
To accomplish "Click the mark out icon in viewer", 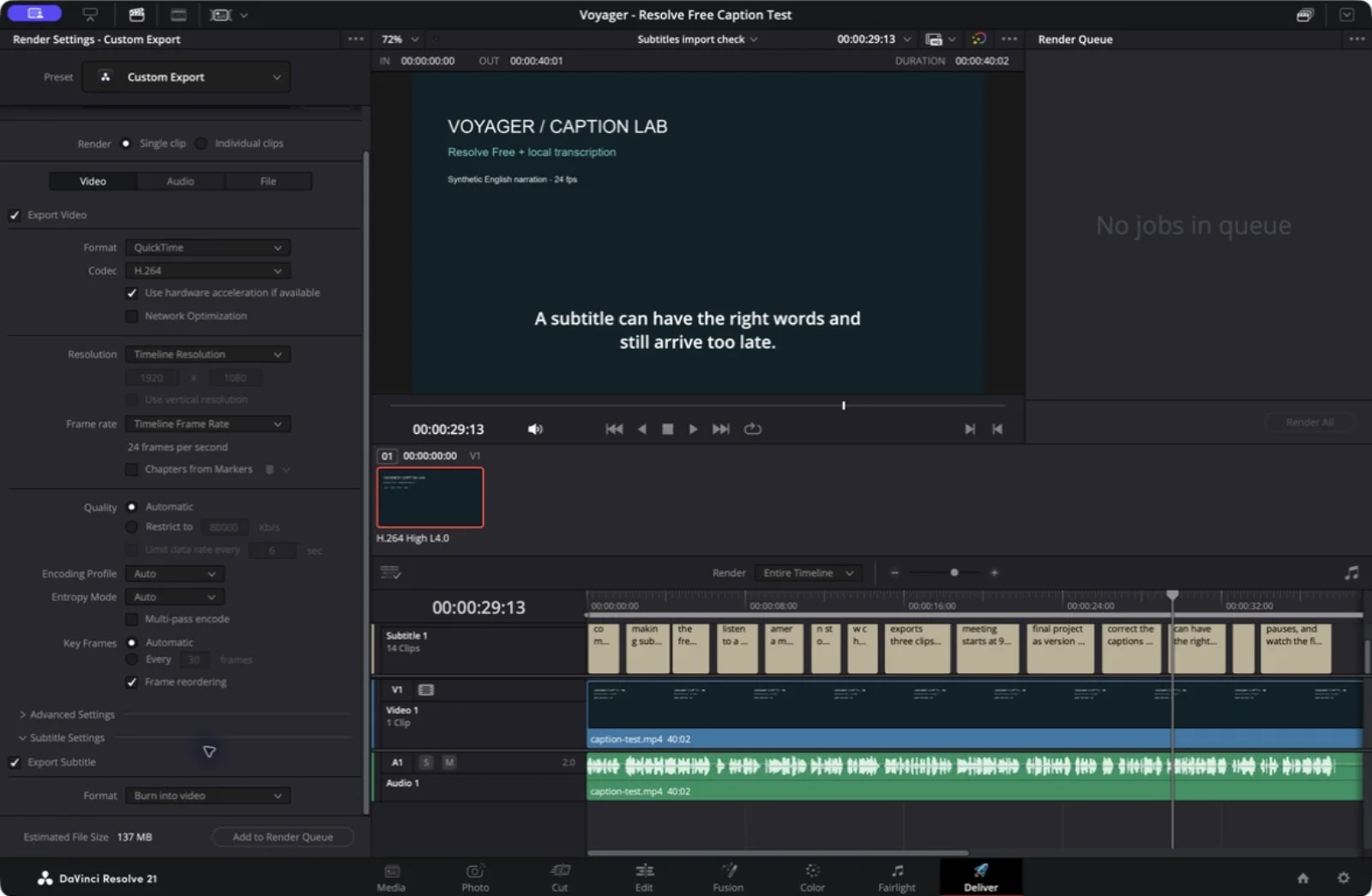I will [997, 429].
